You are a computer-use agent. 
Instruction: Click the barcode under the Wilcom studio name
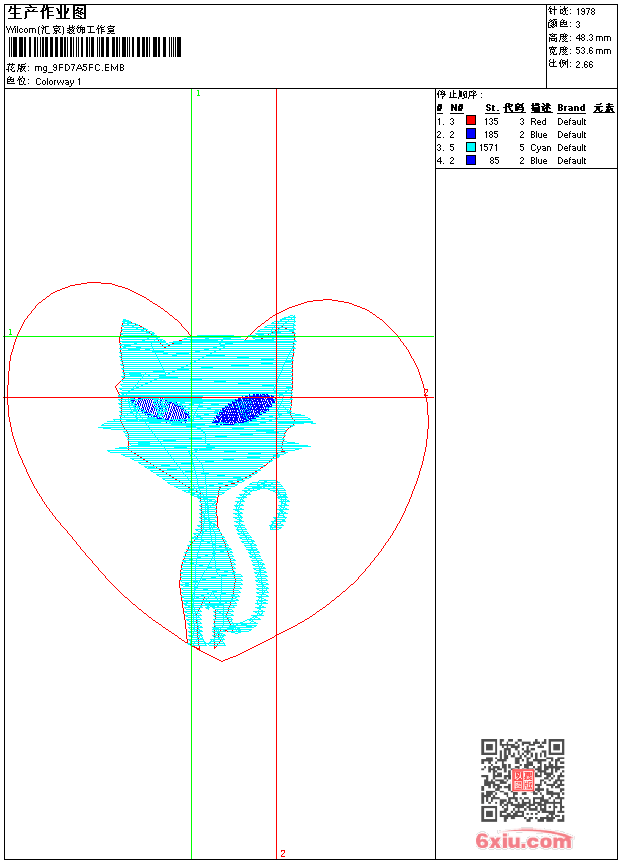point(94,47)
